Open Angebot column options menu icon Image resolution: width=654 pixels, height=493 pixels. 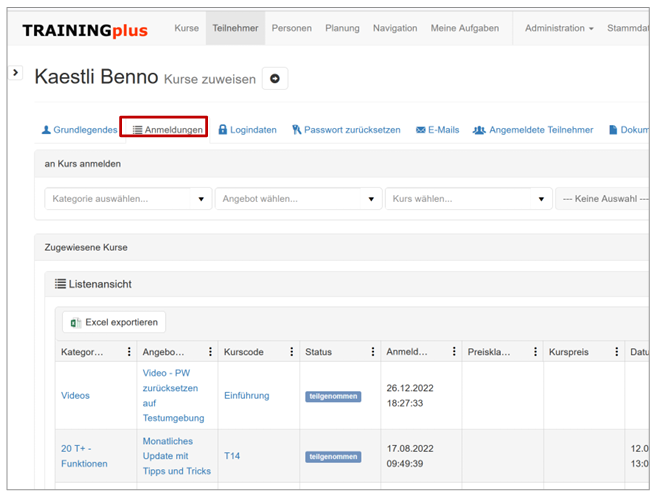pyautogui.click(x=210, y=352)
